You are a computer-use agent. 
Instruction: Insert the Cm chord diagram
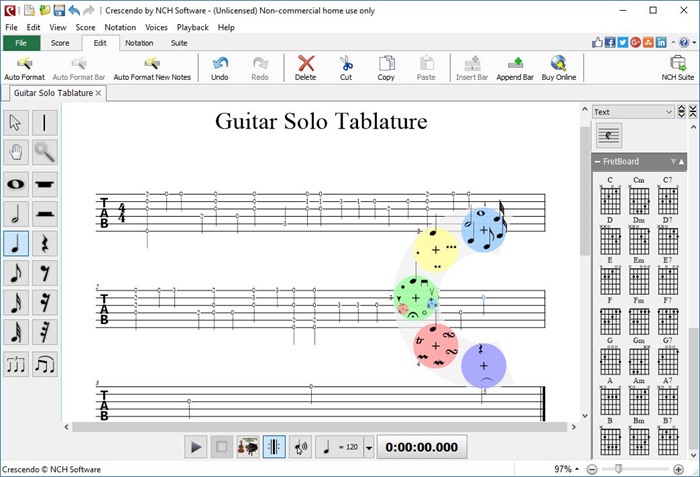[x=638, y=199]
